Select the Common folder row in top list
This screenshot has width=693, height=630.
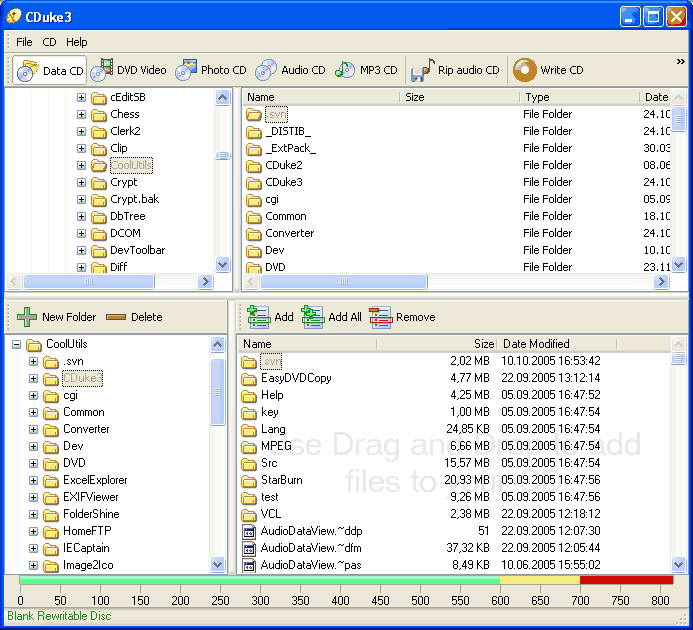[457, 216]
